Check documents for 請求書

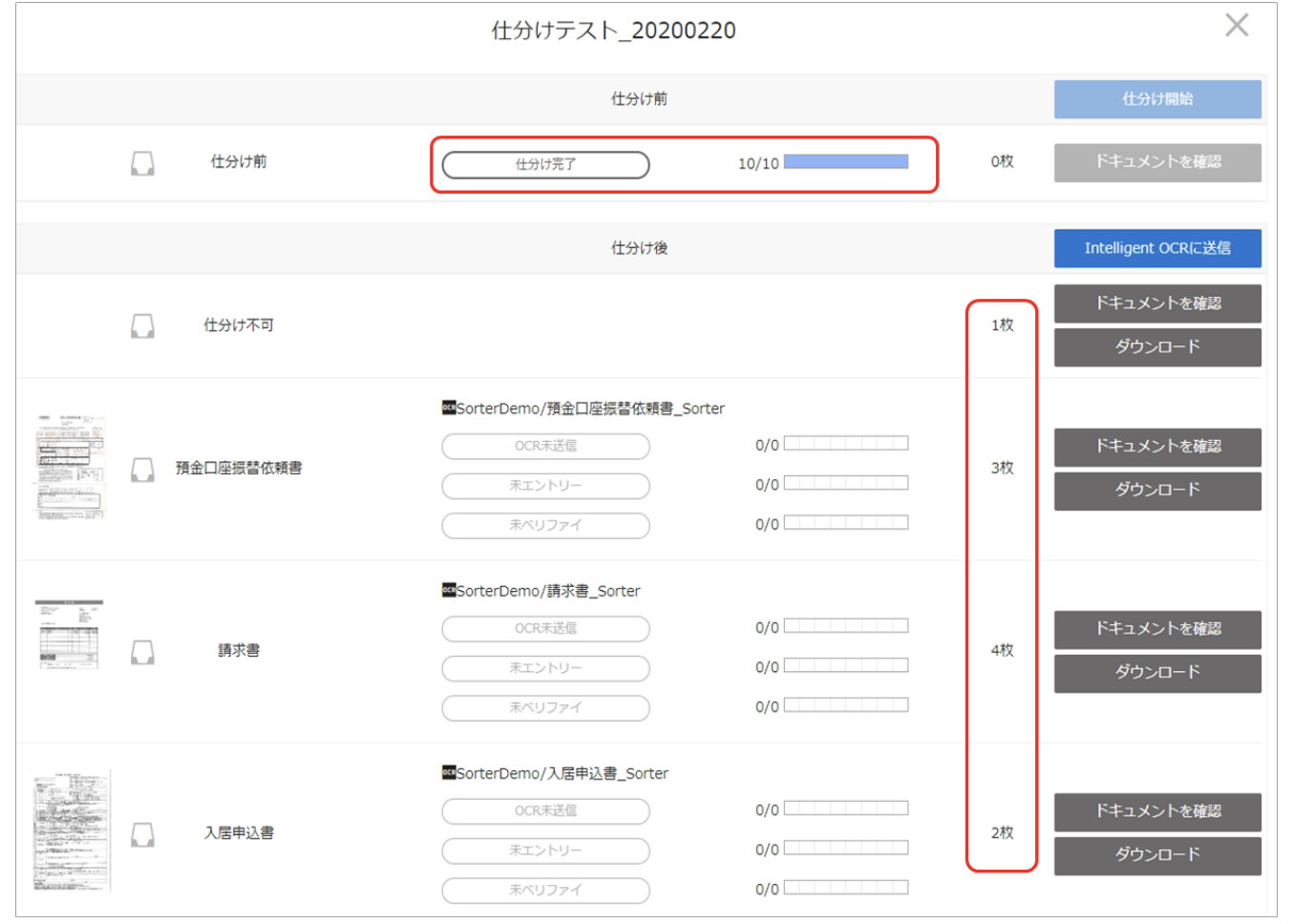point(1156,629)
